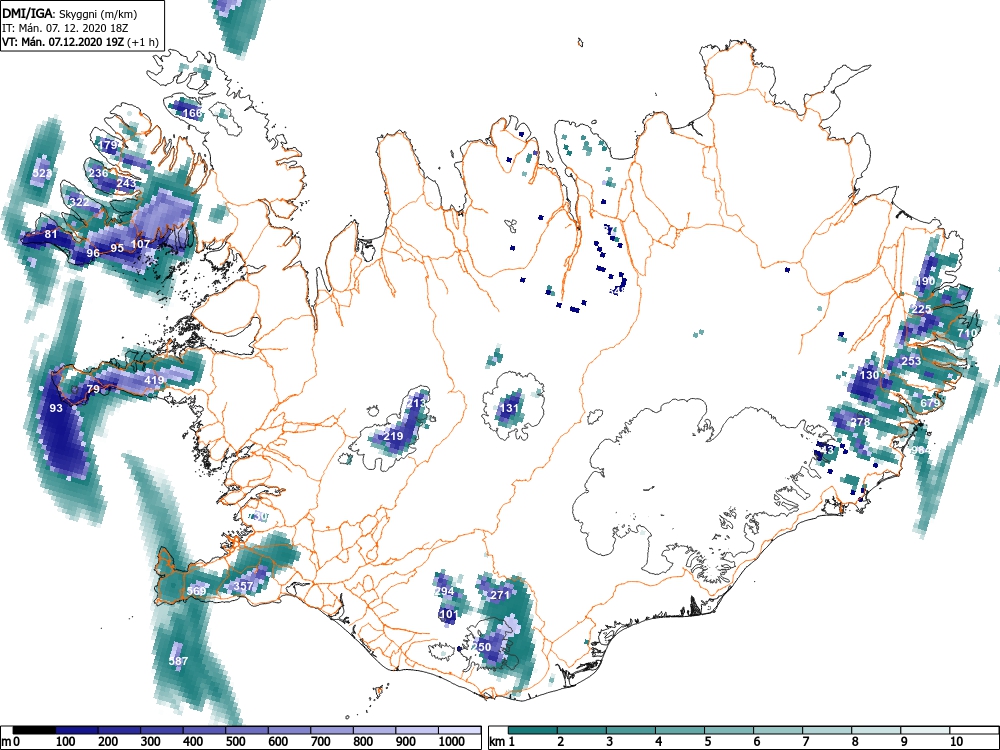1000x750 pixels.
Task: Click the teal legend swatch between km 5 and 6
Action: 729,730
